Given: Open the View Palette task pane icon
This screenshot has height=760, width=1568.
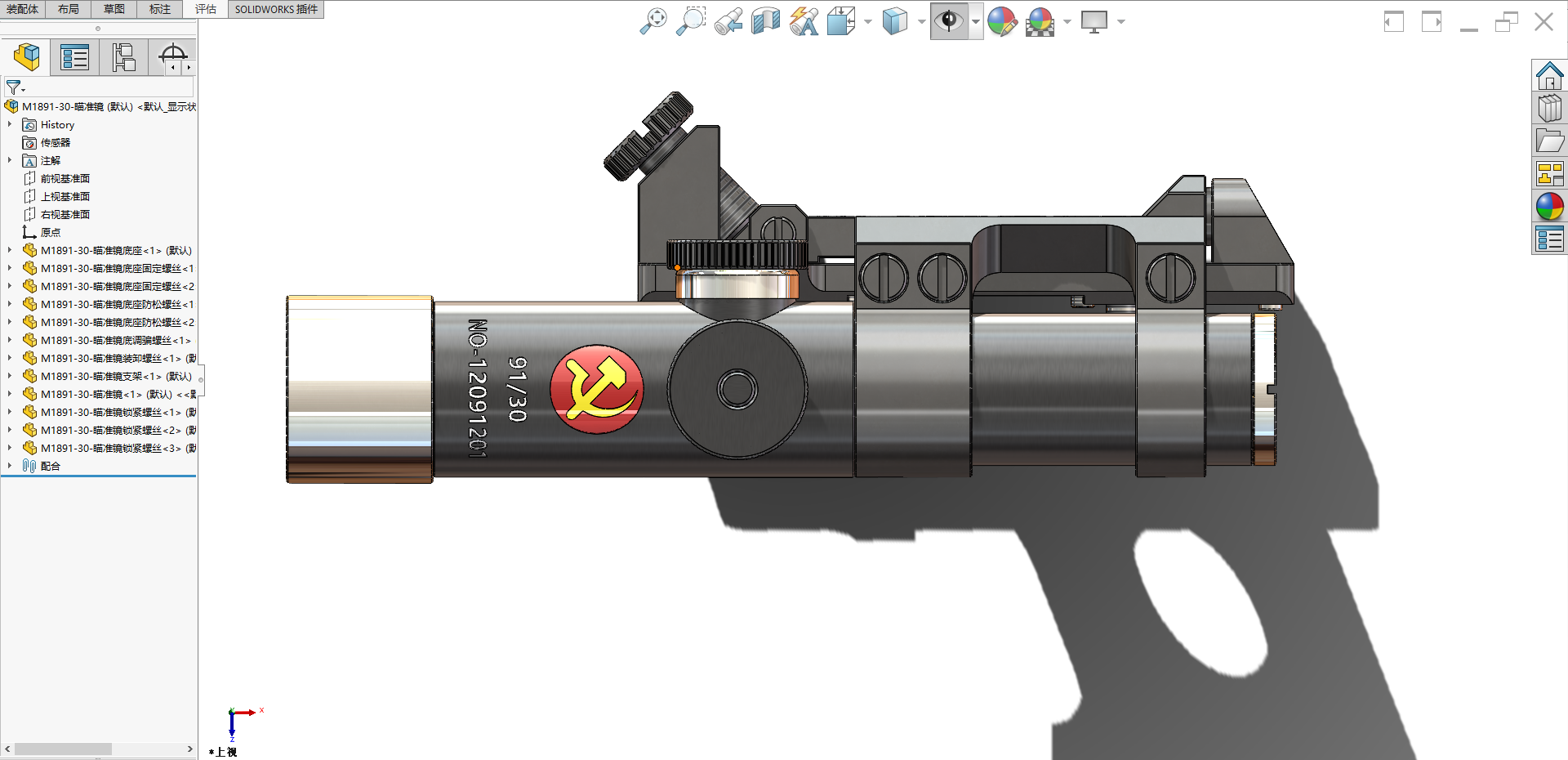Looking at the screenshot, I should click(1549, 174).
